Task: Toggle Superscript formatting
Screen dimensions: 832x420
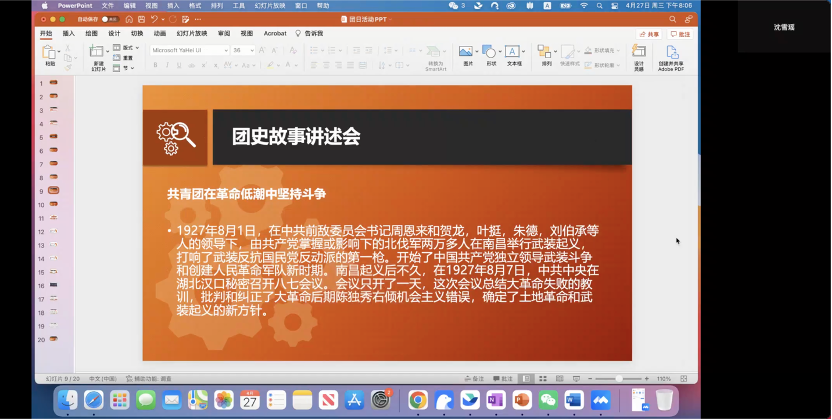Action: coord(204,65)
